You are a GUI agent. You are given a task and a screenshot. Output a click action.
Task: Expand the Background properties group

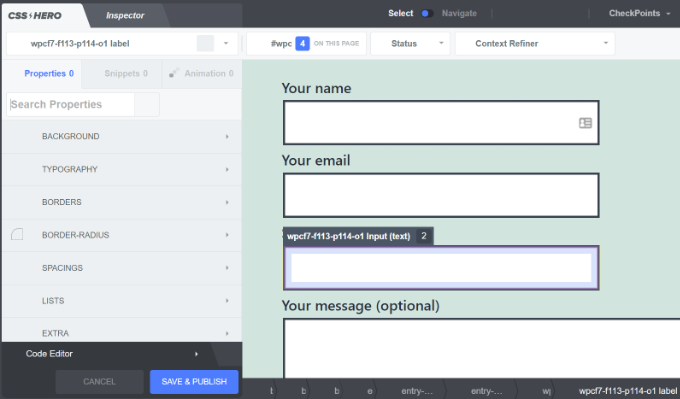click(122, 137)
